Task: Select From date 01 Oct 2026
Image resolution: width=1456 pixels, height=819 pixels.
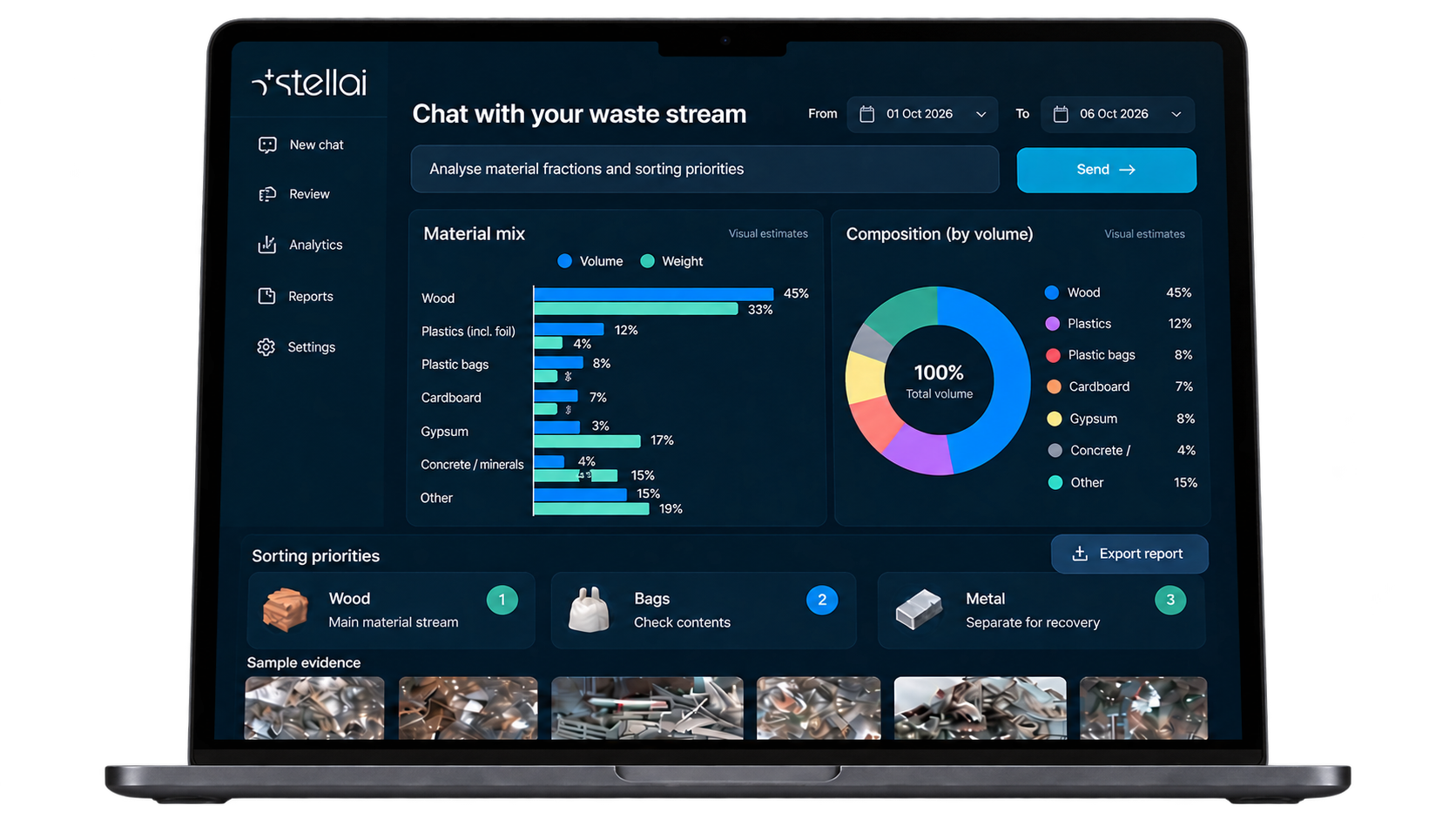Action: pyautogui.click(x=922, y=114)
